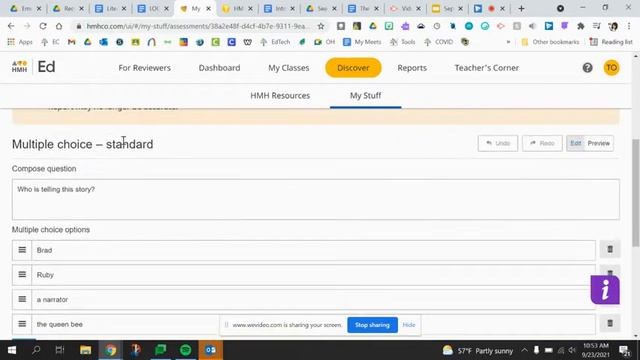Screen dimensions: 640x360
Task: Show hidden system tray icons
Action: [x=524, y=350]
